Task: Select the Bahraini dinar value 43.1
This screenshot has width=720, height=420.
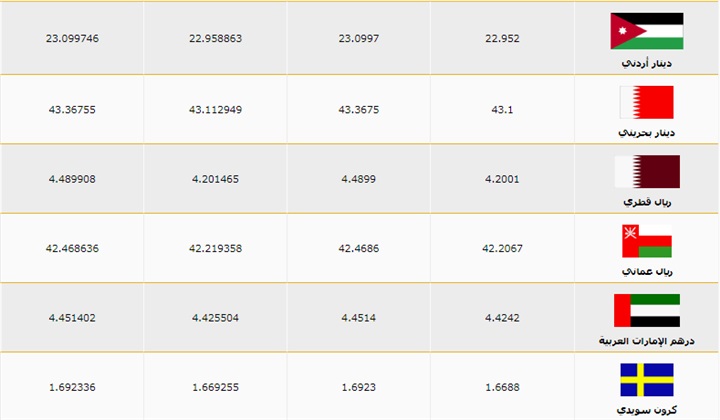Action: pos(504,109)
